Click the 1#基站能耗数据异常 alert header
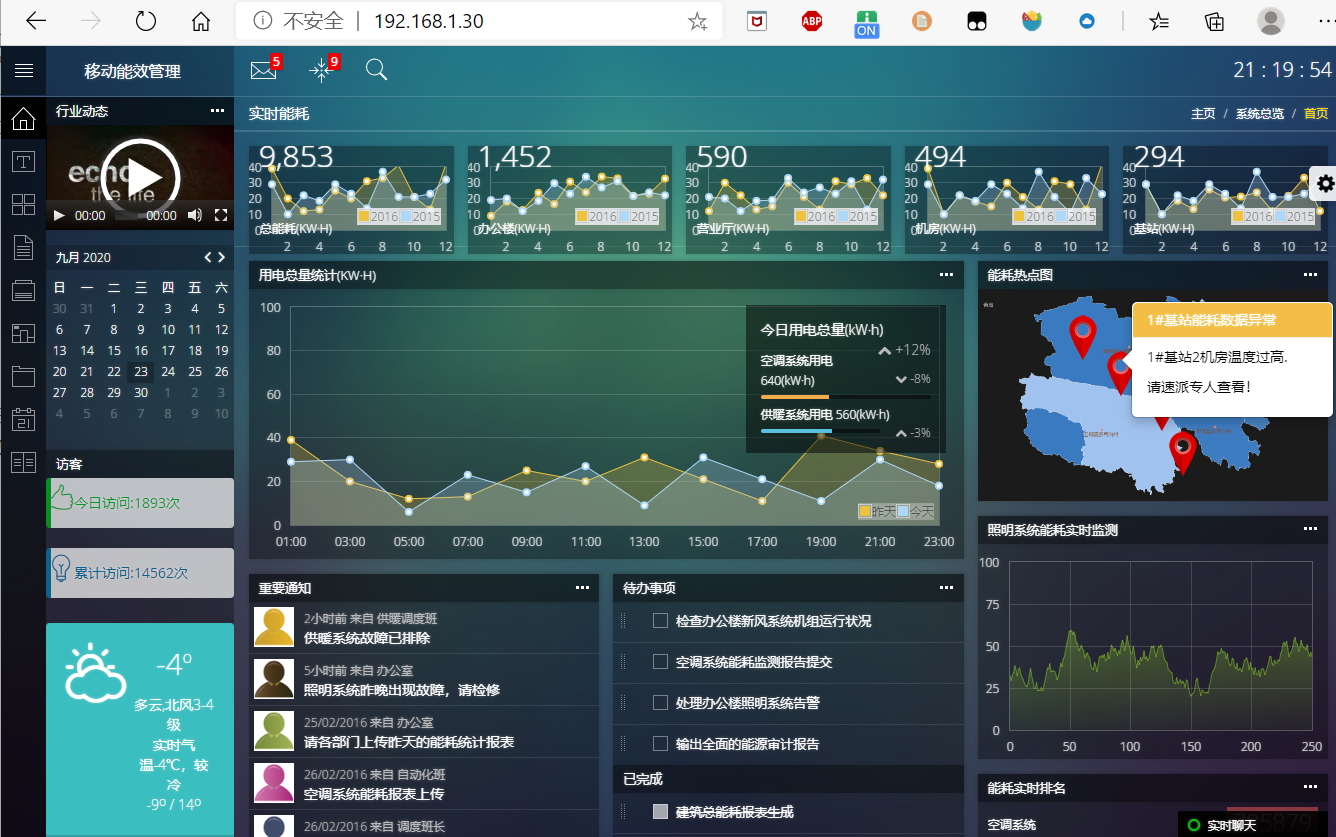 tap(1233, 320)
